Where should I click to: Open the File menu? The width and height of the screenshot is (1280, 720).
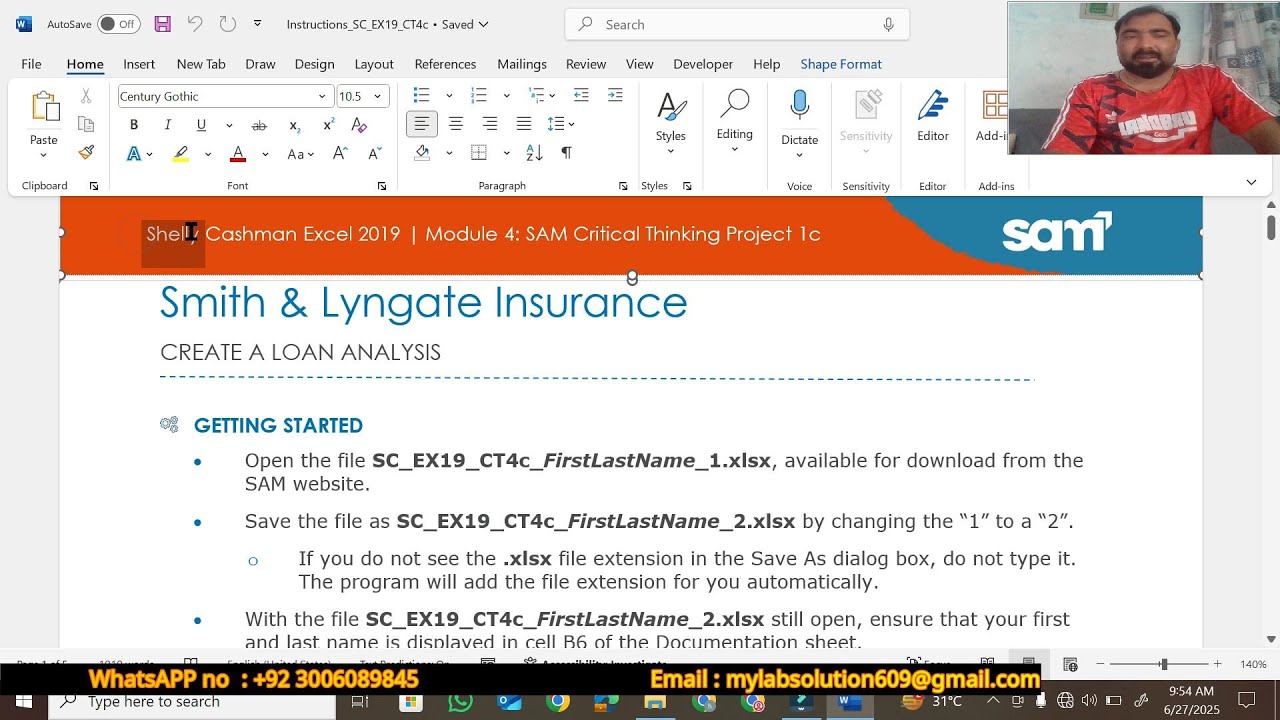coord(31,64)
